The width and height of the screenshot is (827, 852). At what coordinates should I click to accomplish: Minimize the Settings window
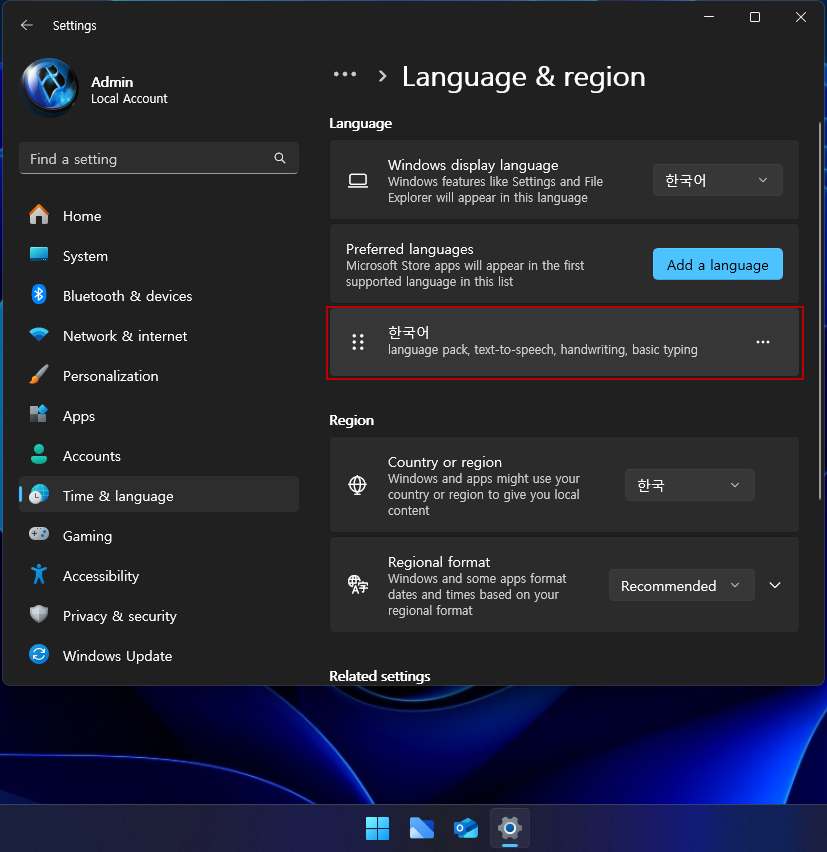point(709,17)
